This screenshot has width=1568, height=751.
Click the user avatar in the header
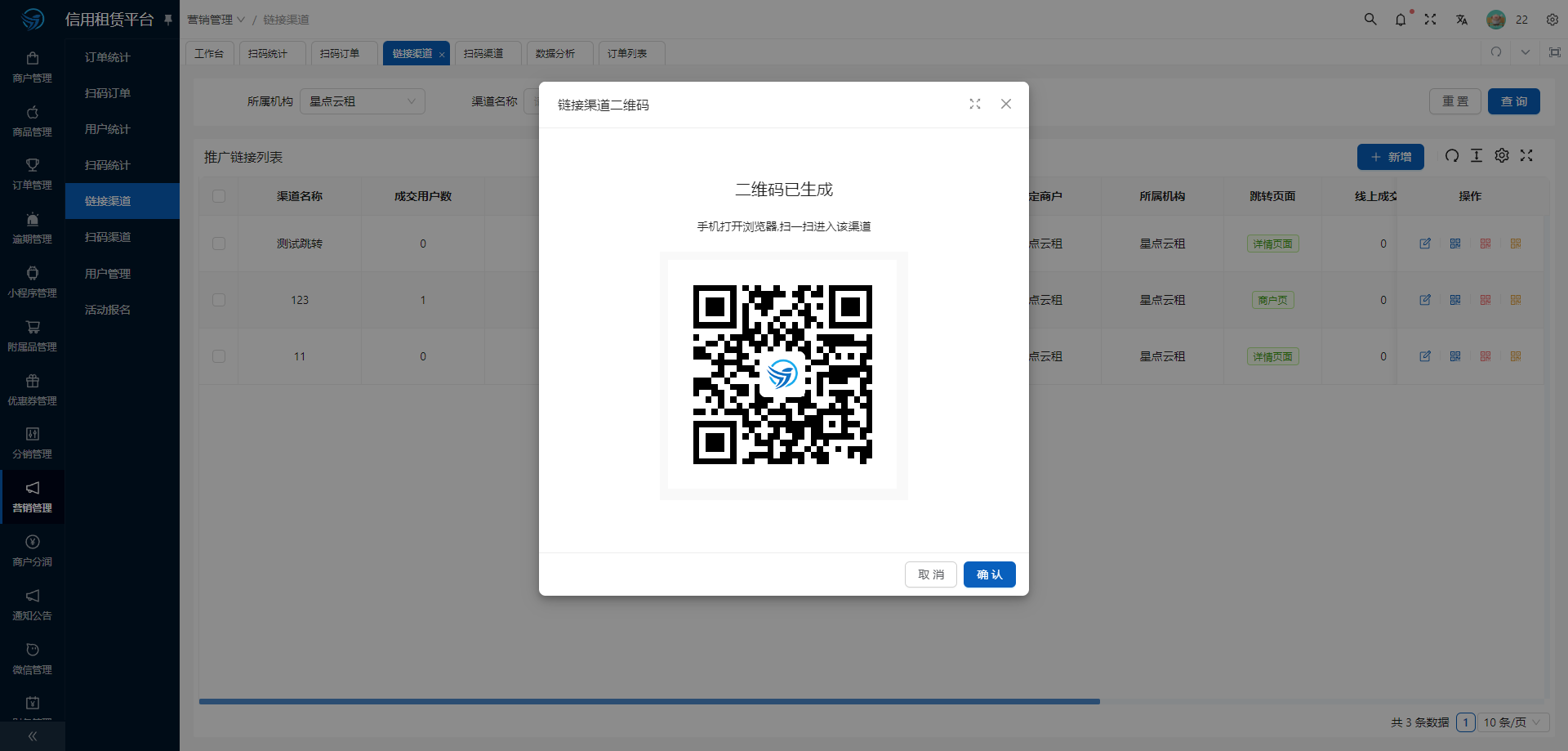pyautogui.click(x=1495, y=20)
